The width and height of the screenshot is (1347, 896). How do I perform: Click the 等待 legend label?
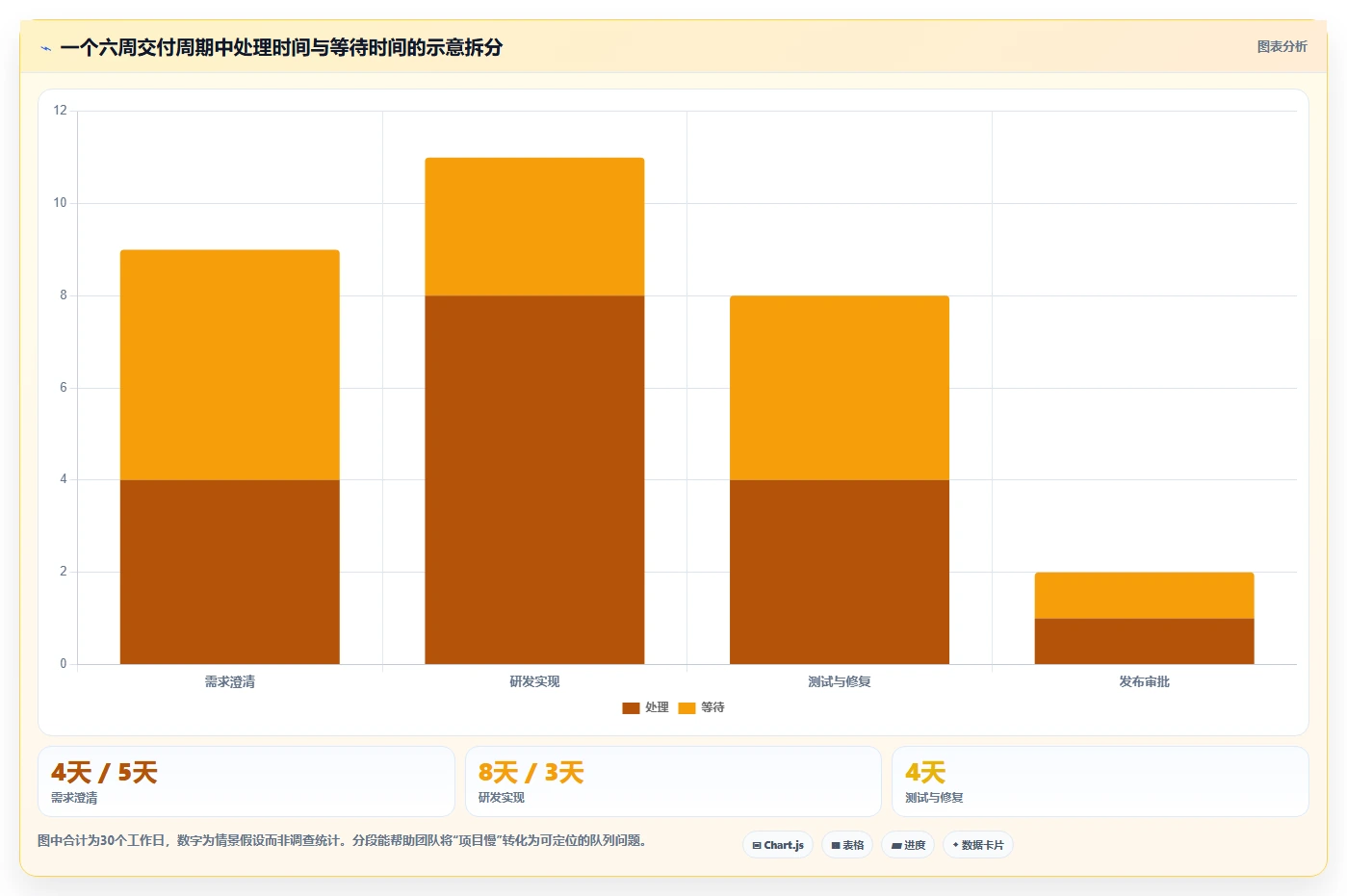[712, 707]
